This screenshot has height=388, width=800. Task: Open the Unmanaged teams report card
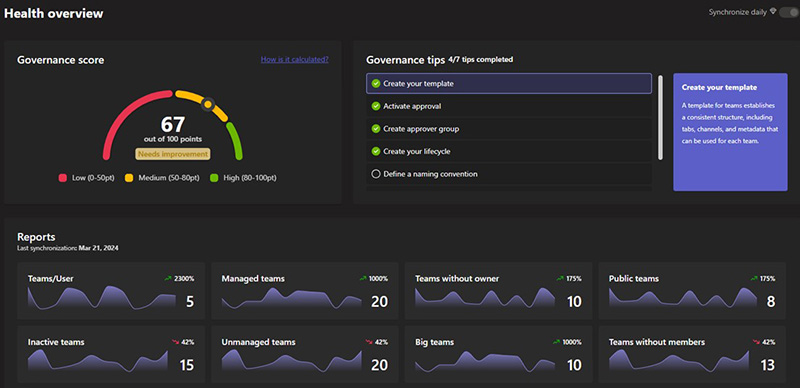tap(305, 354)
